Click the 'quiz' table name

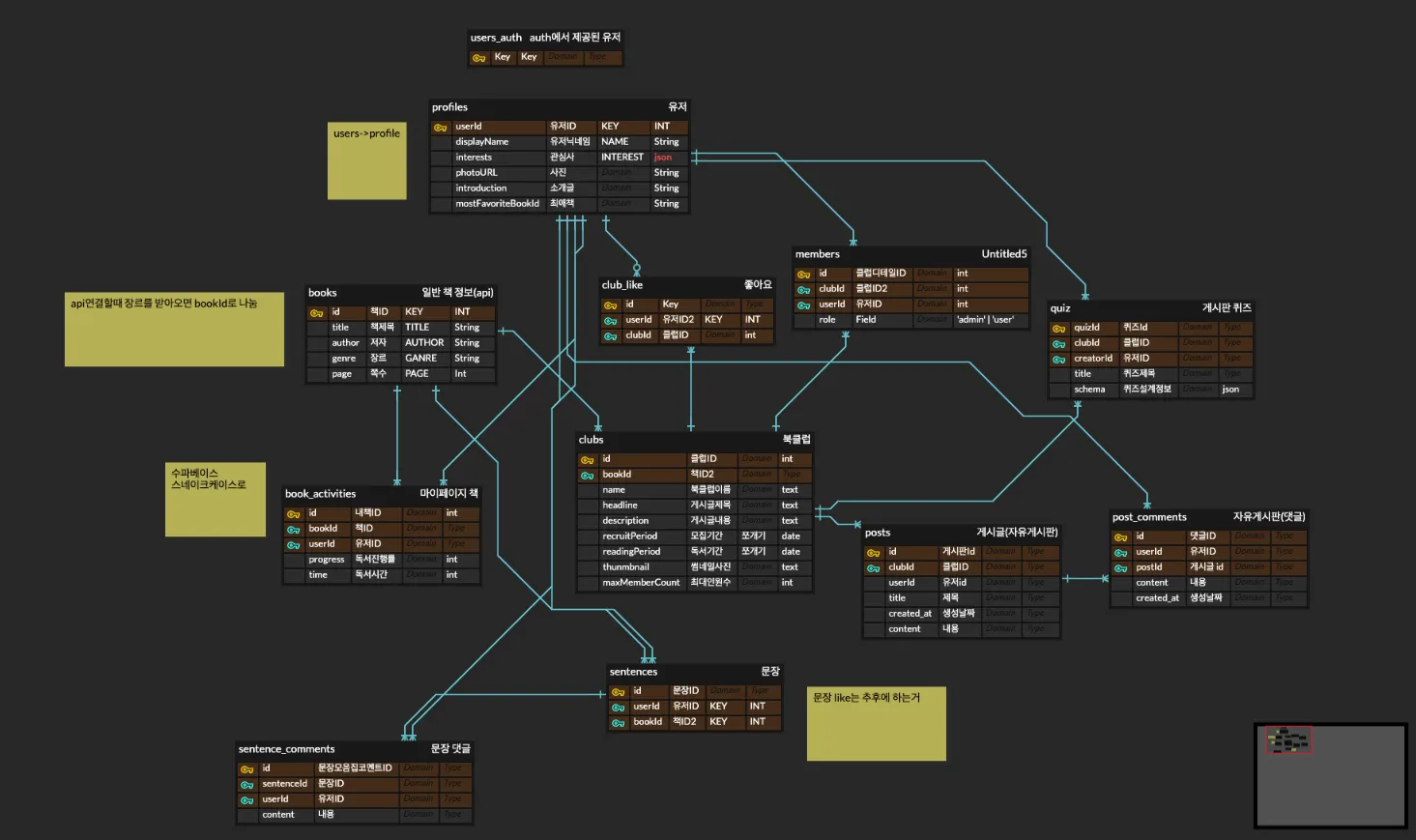(1060, 308)
